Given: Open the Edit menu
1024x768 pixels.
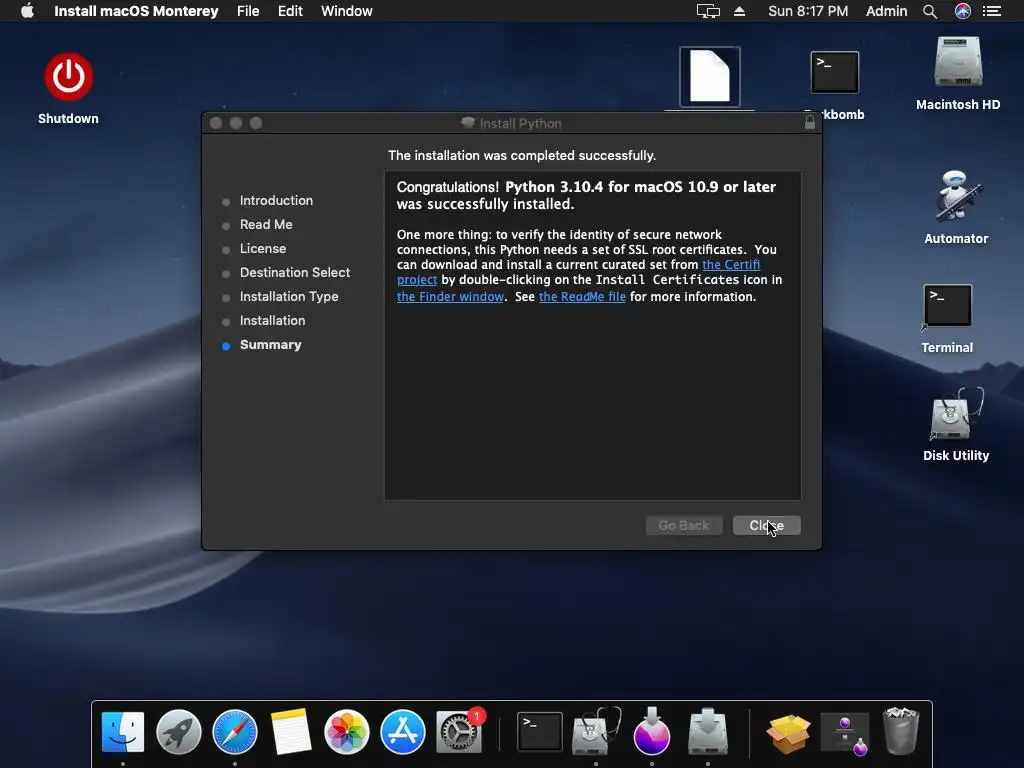Looking at the screenshot, I should (x=290, y=11).
